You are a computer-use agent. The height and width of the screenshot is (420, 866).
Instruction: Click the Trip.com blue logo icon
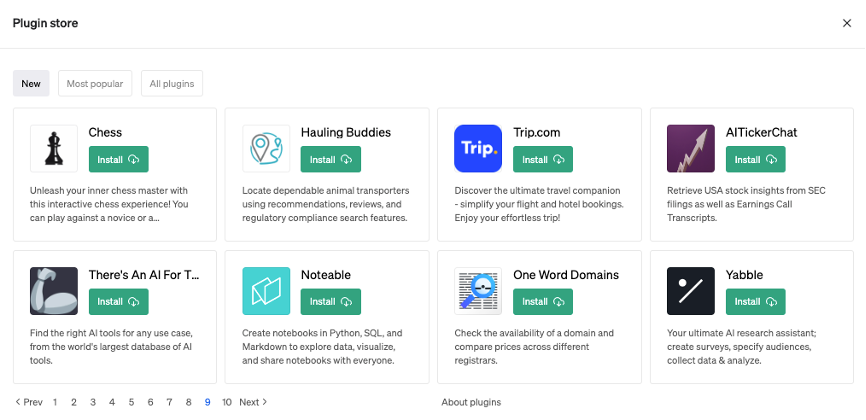[478, 149]
